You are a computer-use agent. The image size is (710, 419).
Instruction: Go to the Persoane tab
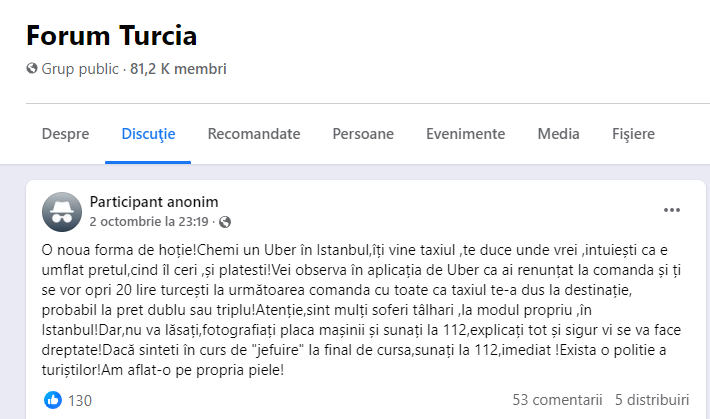point(363,133)
